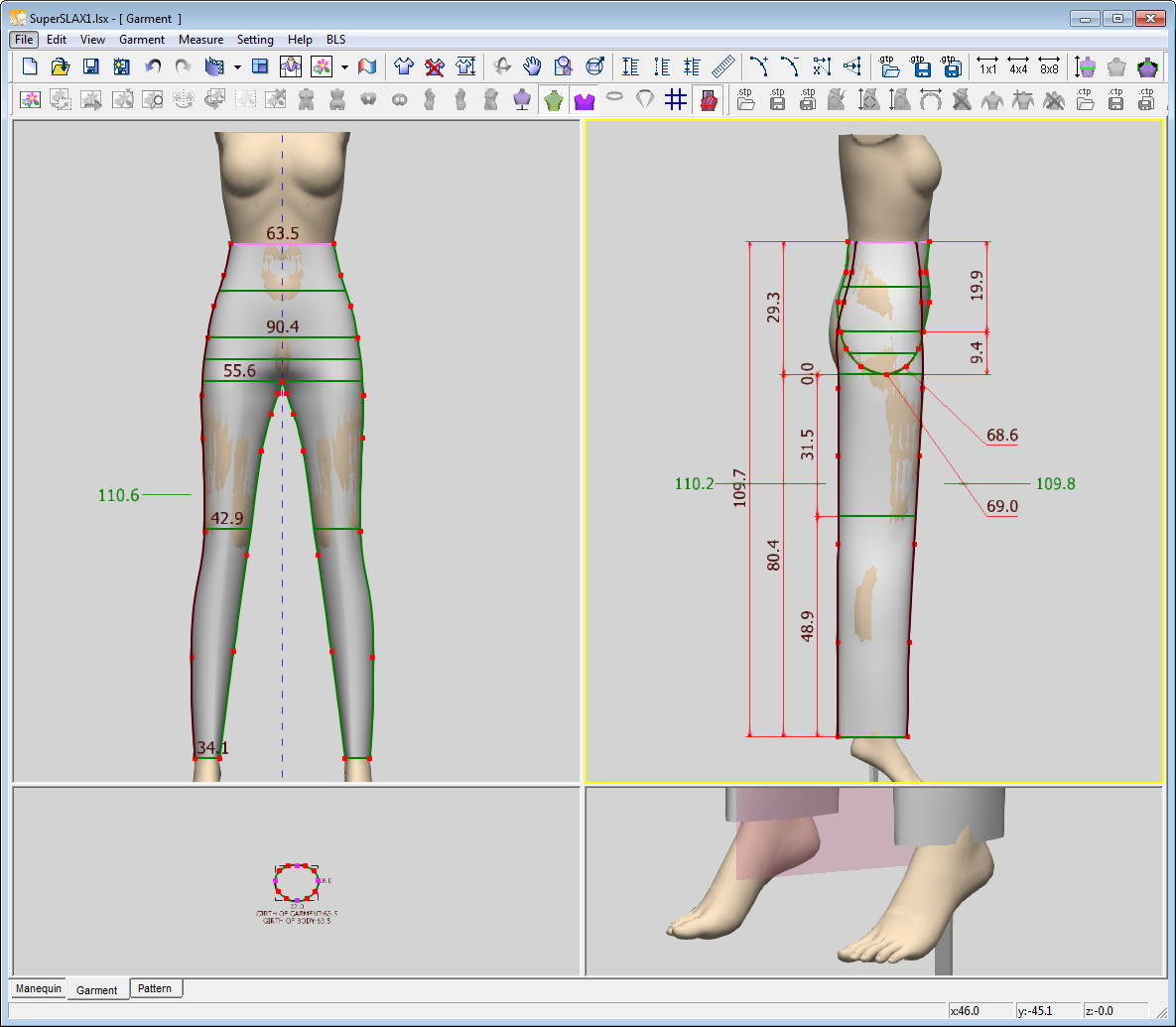Expand the dropdown arrow beside the 3D view icon
1176x1027 pixels.
[x=237, y=67]
